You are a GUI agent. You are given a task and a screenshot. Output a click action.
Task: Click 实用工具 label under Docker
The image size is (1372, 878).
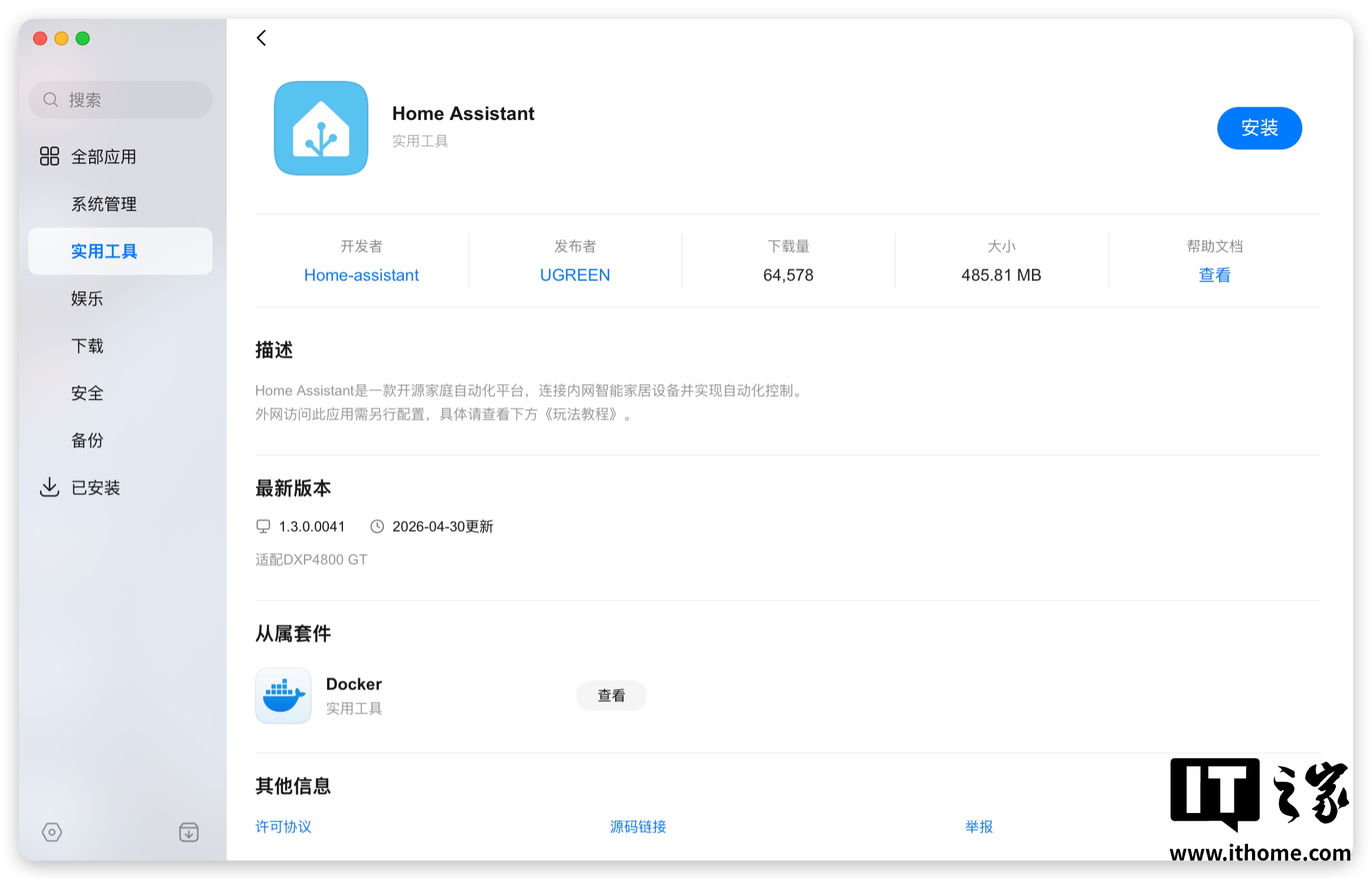pyautogui.click(x=354, y=708)
